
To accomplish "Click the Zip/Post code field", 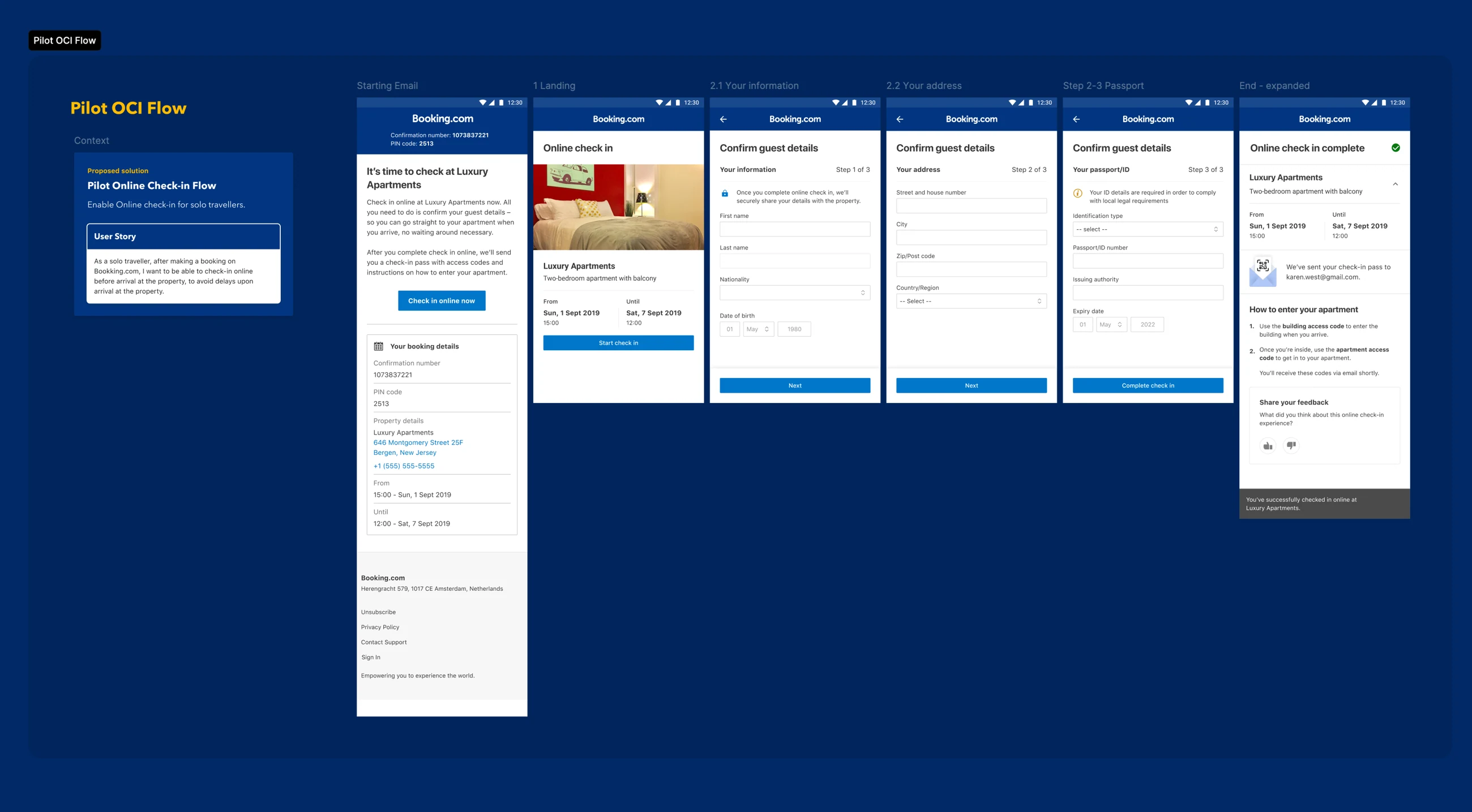I will coord(971,269).
